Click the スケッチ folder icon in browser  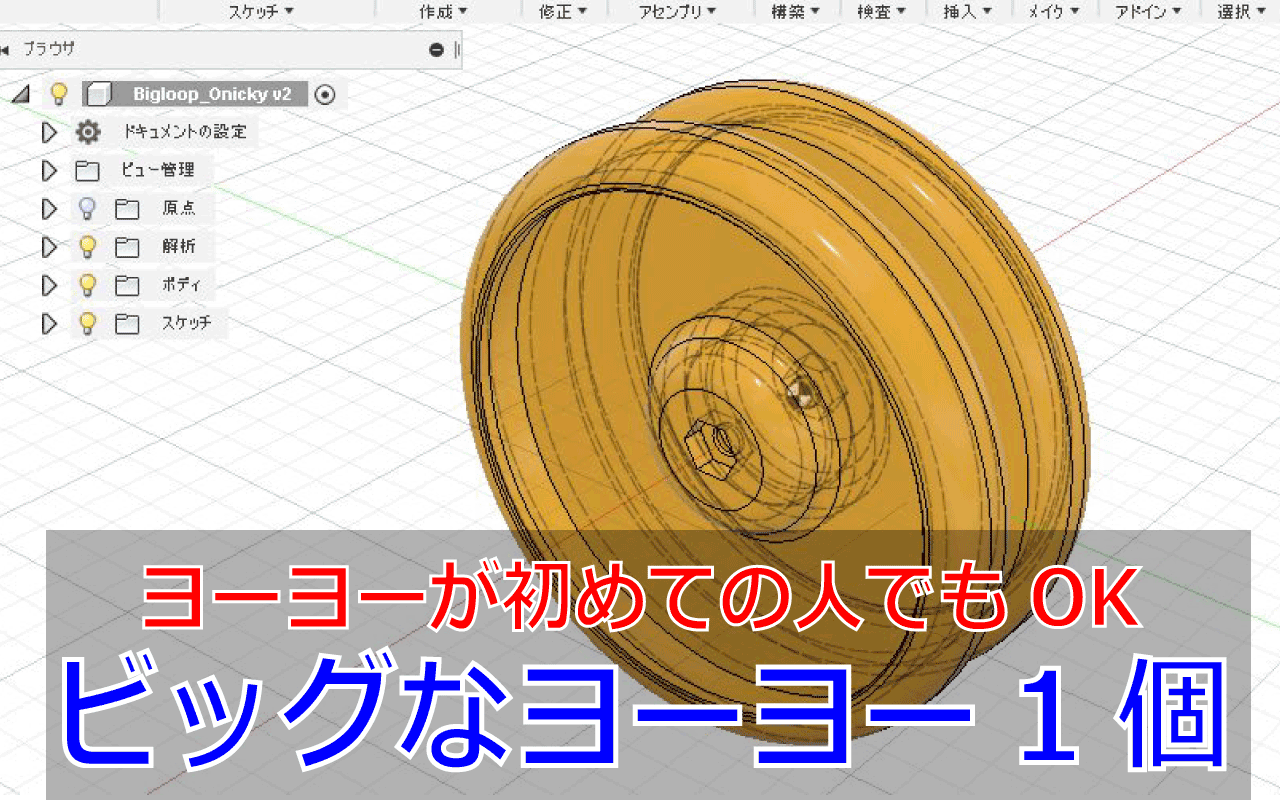point(126,324)
